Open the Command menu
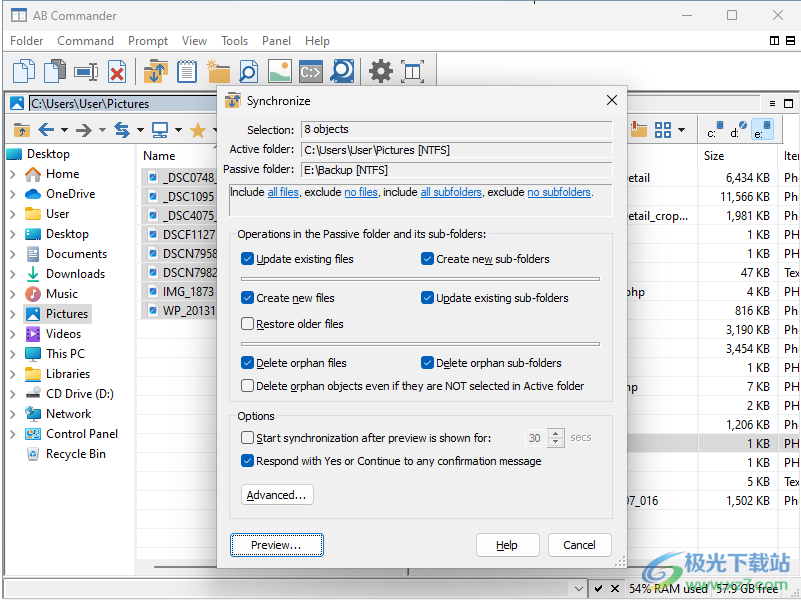This screenshot has width=801, height=601. point(85,41)
